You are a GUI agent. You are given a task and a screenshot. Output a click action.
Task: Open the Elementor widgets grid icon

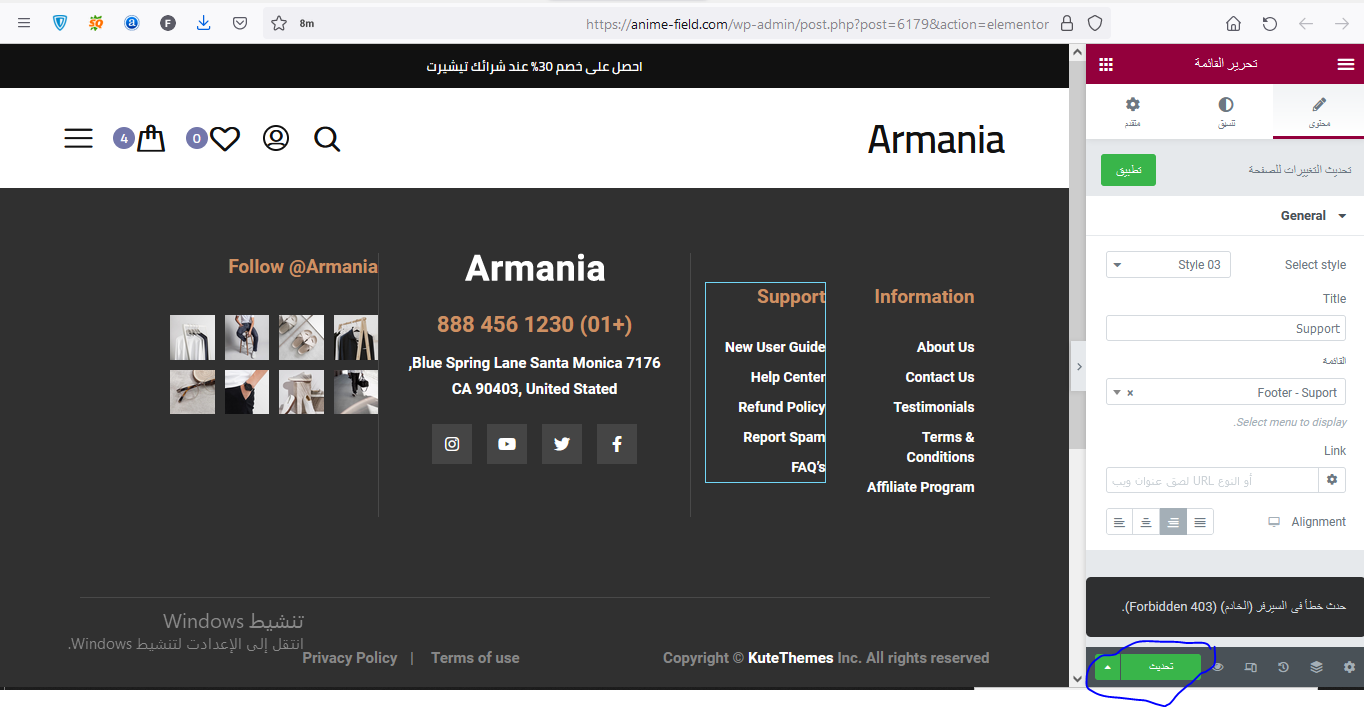(1106, 64)
